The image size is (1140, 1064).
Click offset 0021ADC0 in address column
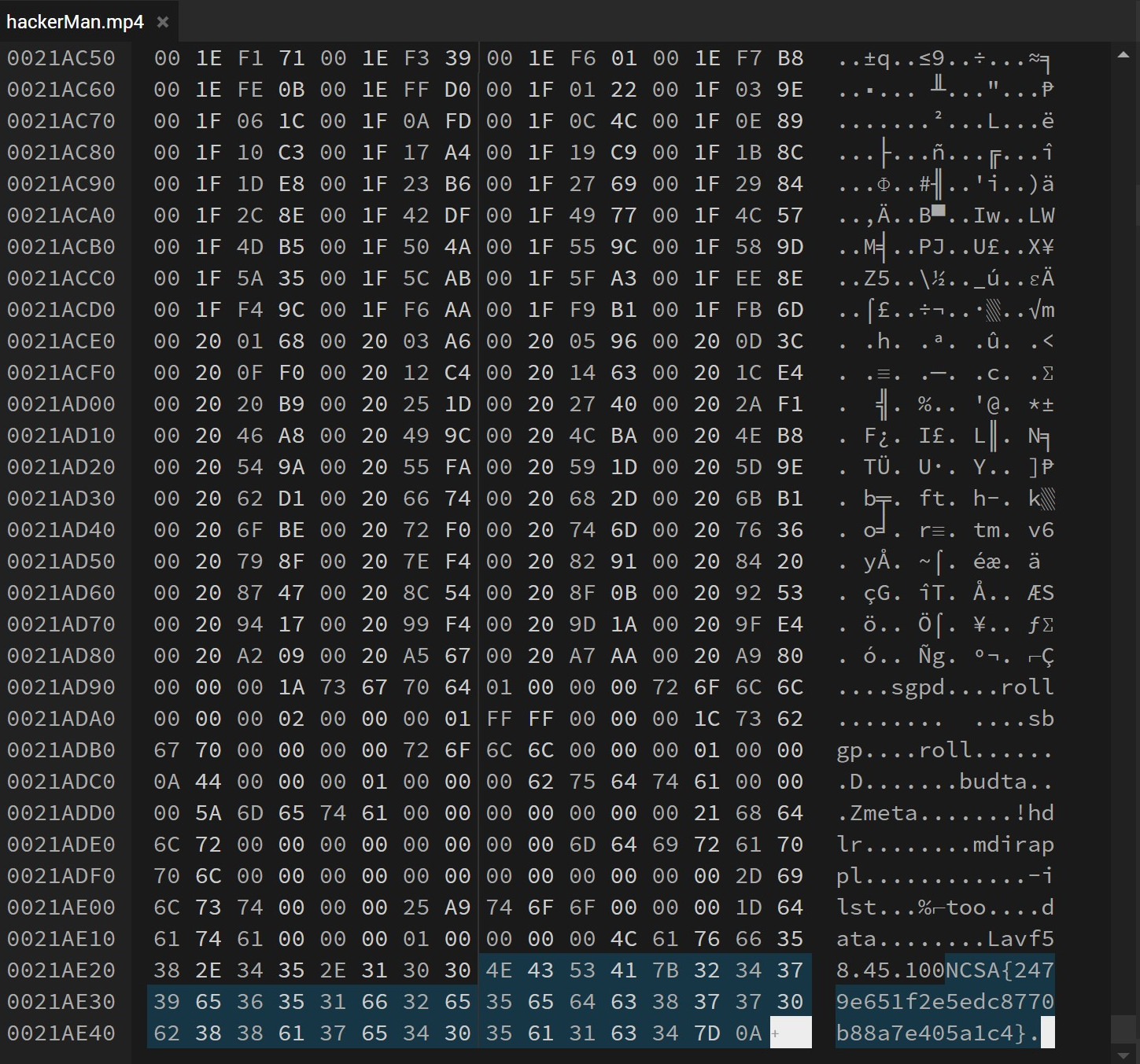point(61,782)
